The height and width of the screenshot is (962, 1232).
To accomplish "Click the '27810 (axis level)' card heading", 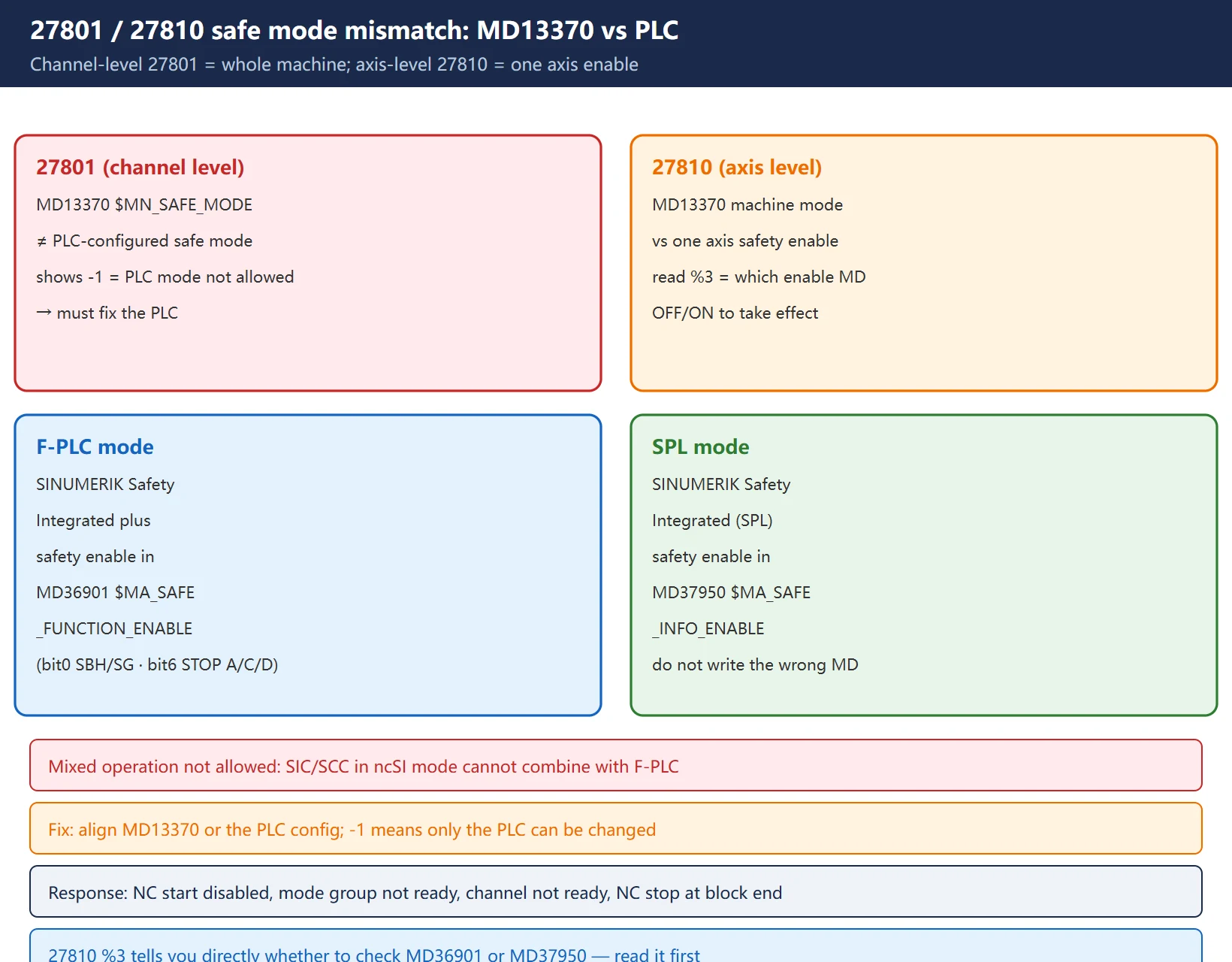I will tap(737, 167).
